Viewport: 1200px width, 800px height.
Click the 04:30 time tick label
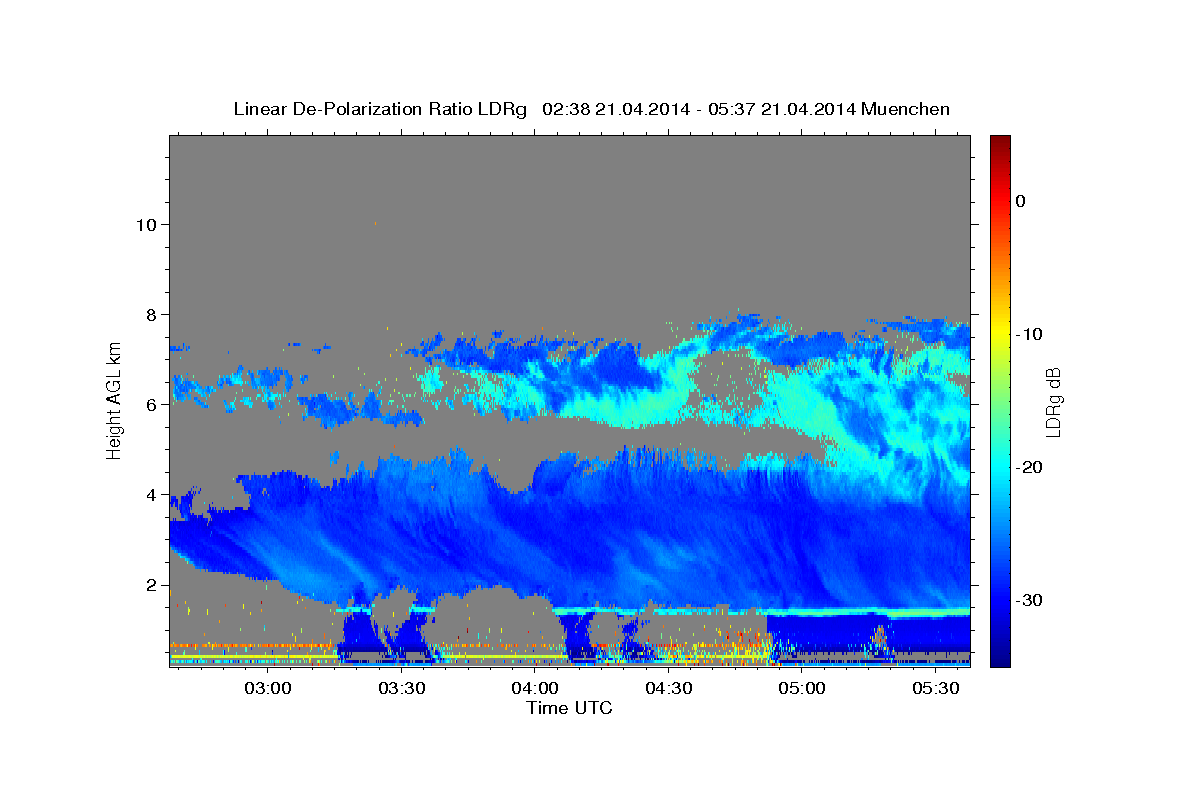(x=669, y=688)
